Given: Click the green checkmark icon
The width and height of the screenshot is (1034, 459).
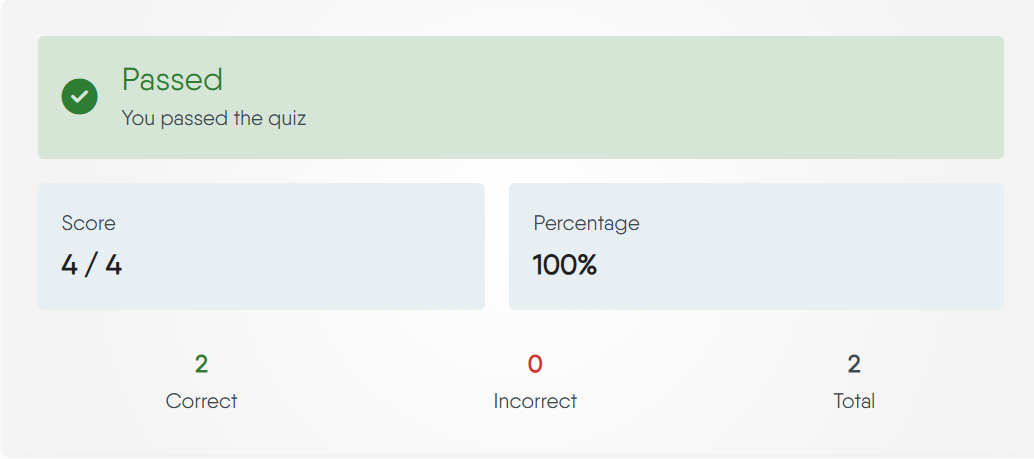Looking at the screenshot, I should 79,97.
